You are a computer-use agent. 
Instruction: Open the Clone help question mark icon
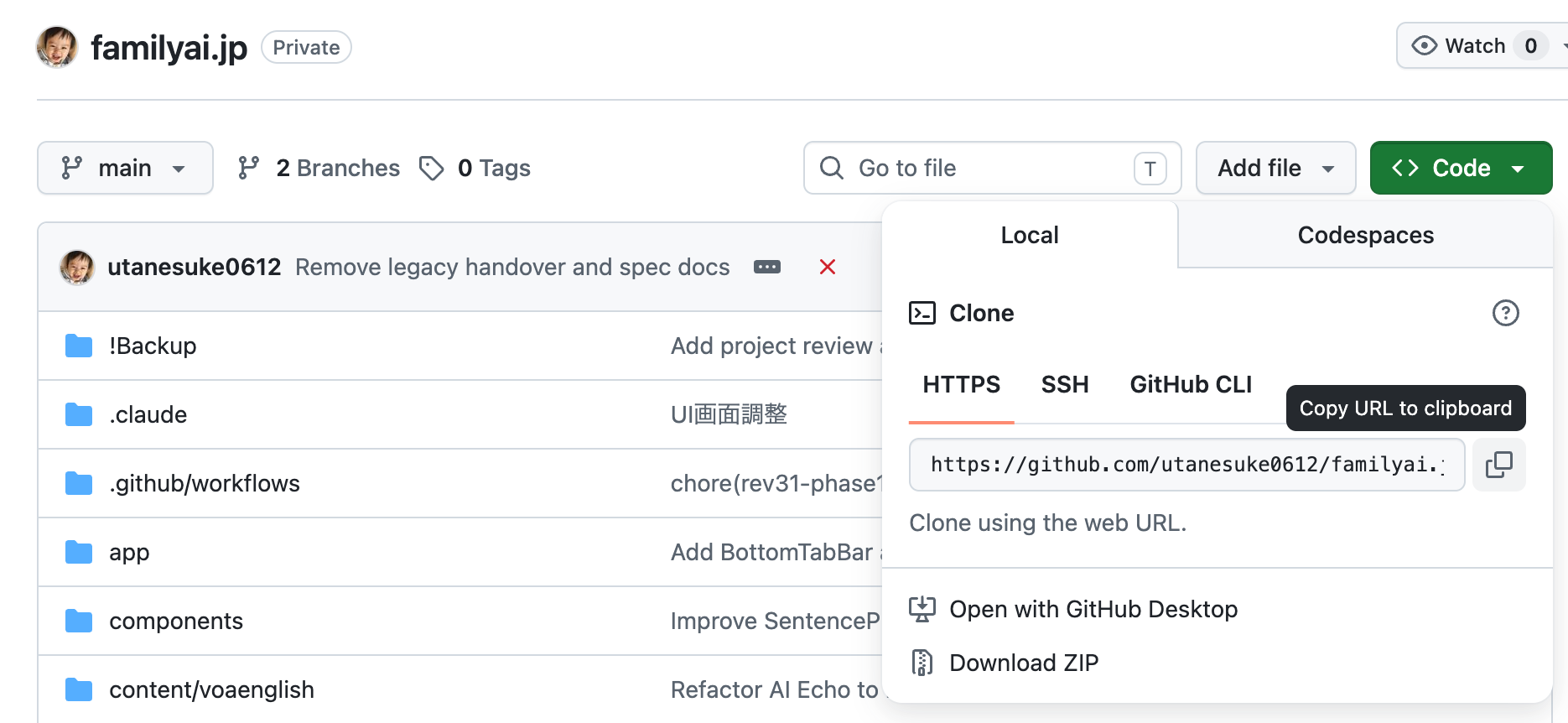[x=1505, y=313]
